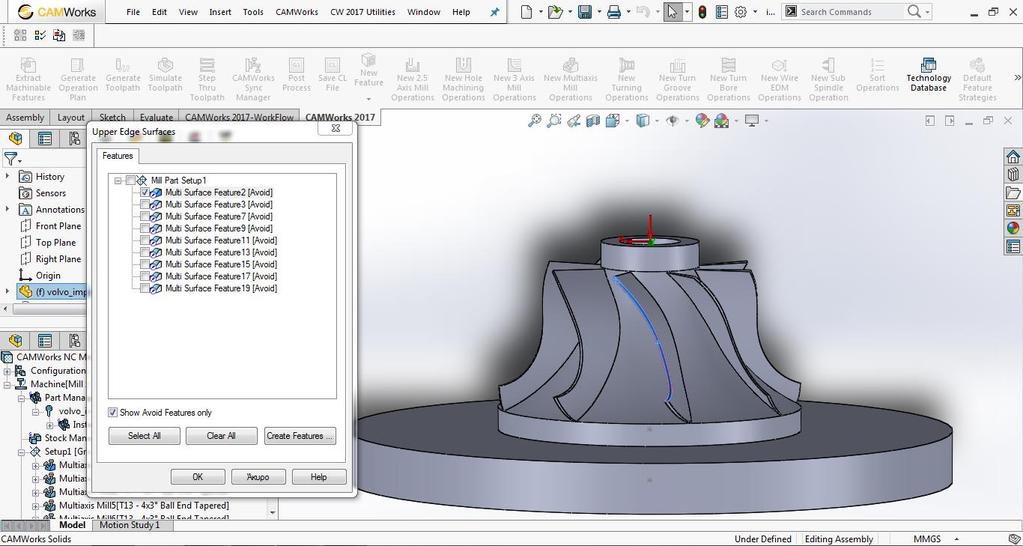Viewport: 1023px width, 546px height.
Task: Open the dropdown arrow next to Save
Action: pyautogui.click(x=599, y=12)
